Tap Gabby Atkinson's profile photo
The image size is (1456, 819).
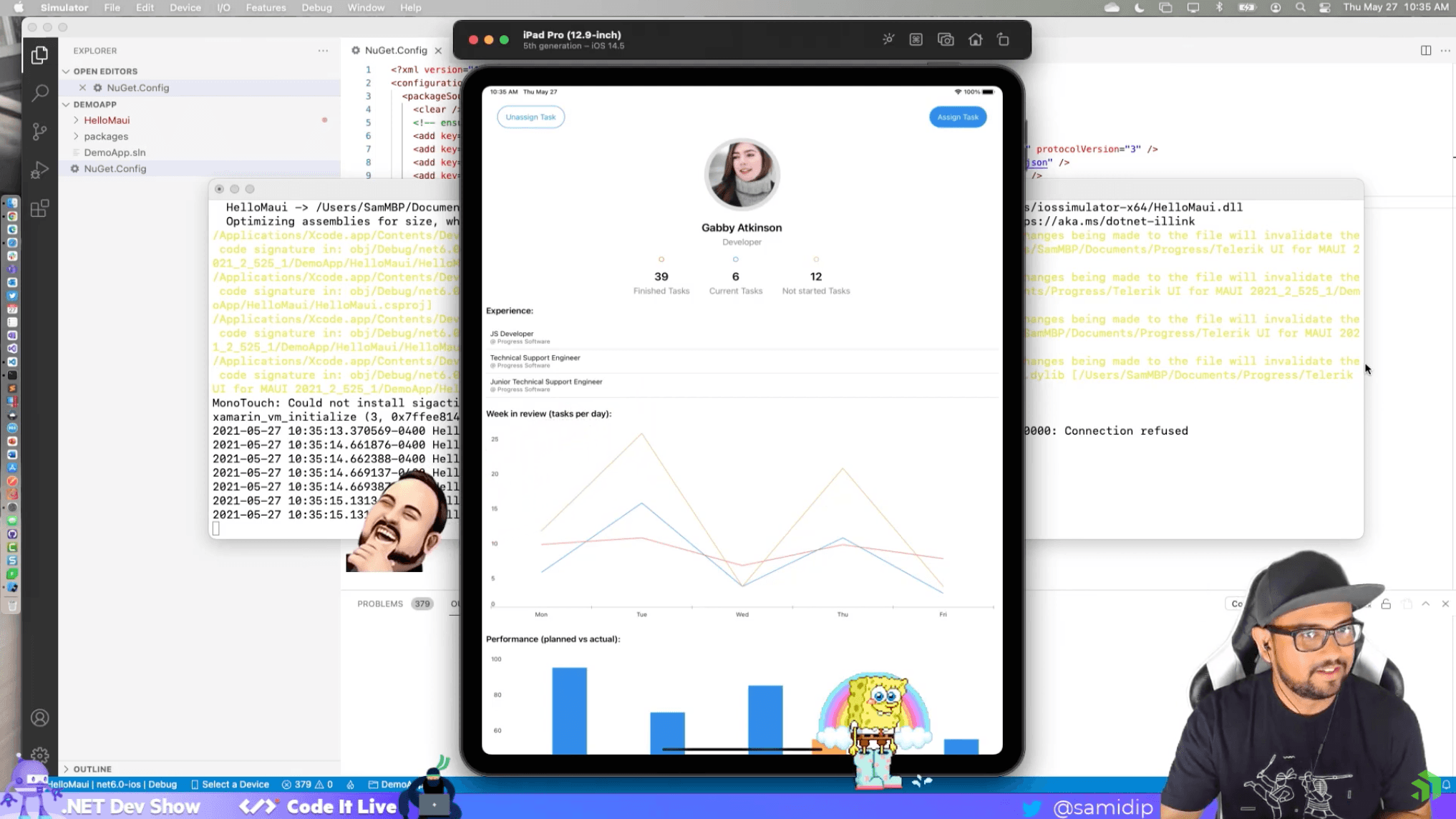click(x=742, y=174)
